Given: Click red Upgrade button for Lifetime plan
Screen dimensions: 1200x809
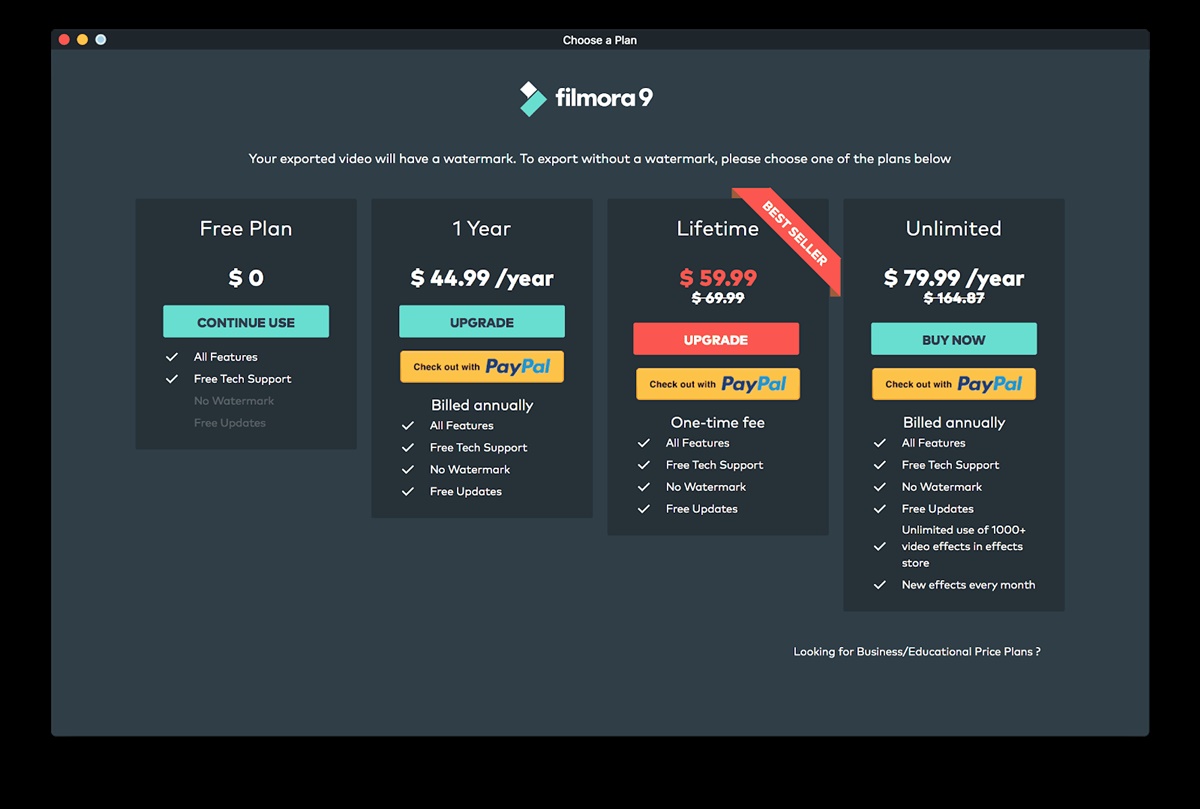Looking at the screenshot, I should pos(716,339).
